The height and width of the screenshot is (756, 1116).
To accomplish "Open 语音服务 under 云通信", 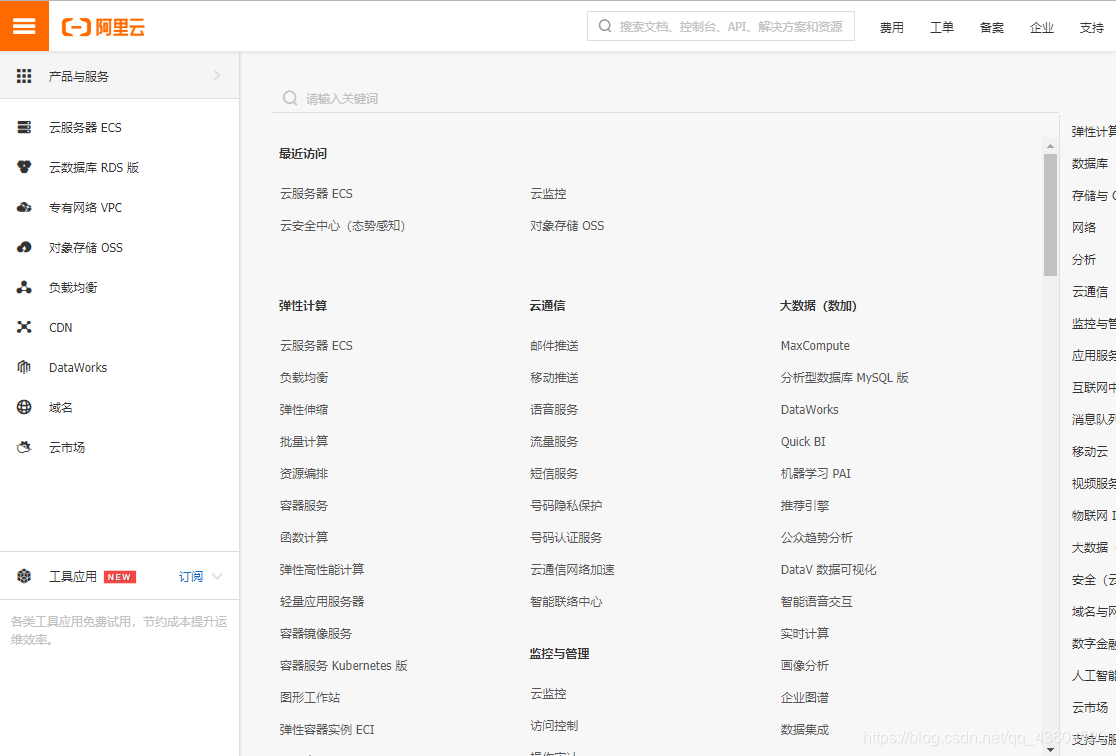I will coord(554,409).
